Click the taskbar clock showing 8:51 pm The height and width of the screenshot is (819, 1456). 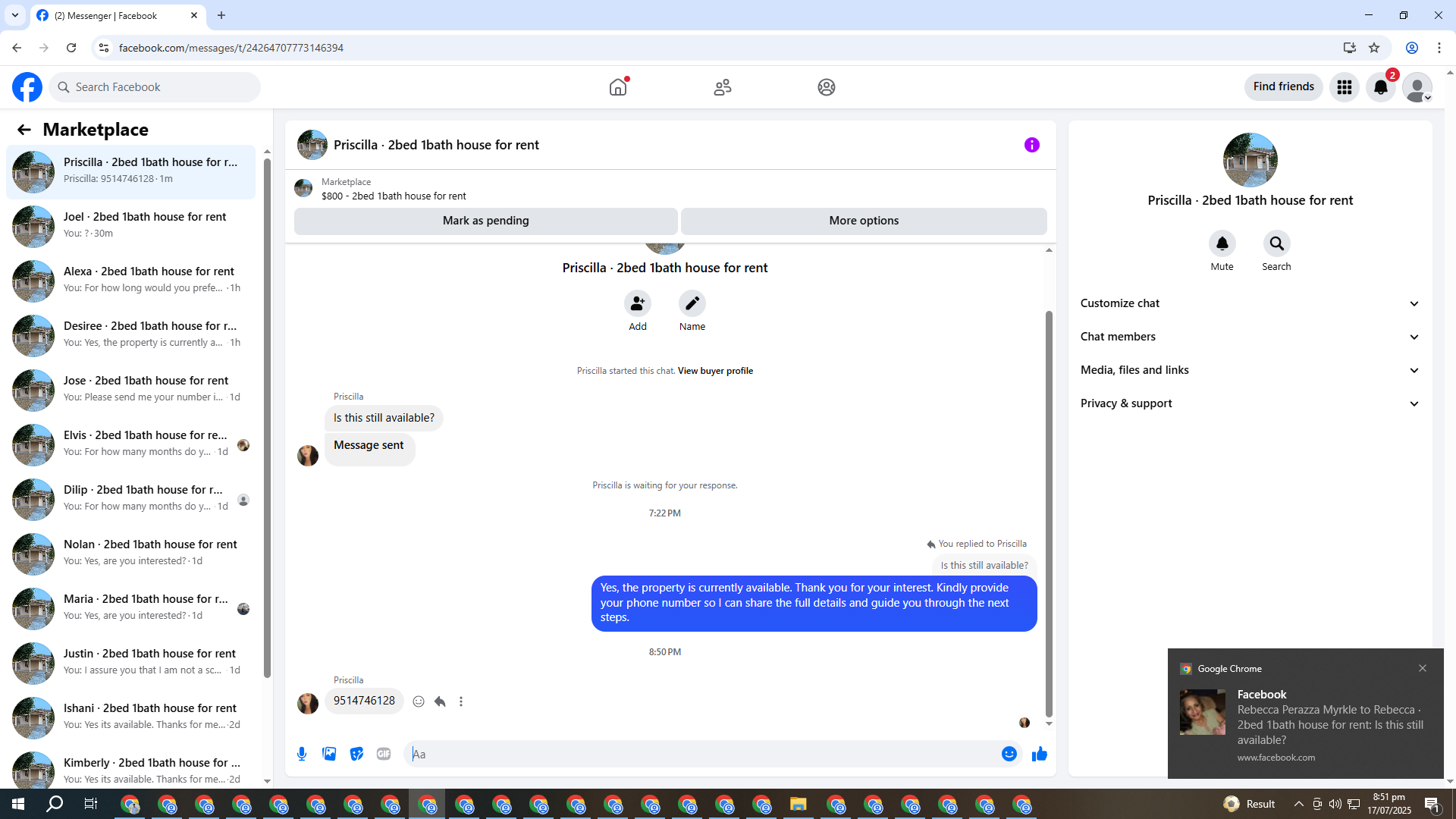tap(1389, 804)
